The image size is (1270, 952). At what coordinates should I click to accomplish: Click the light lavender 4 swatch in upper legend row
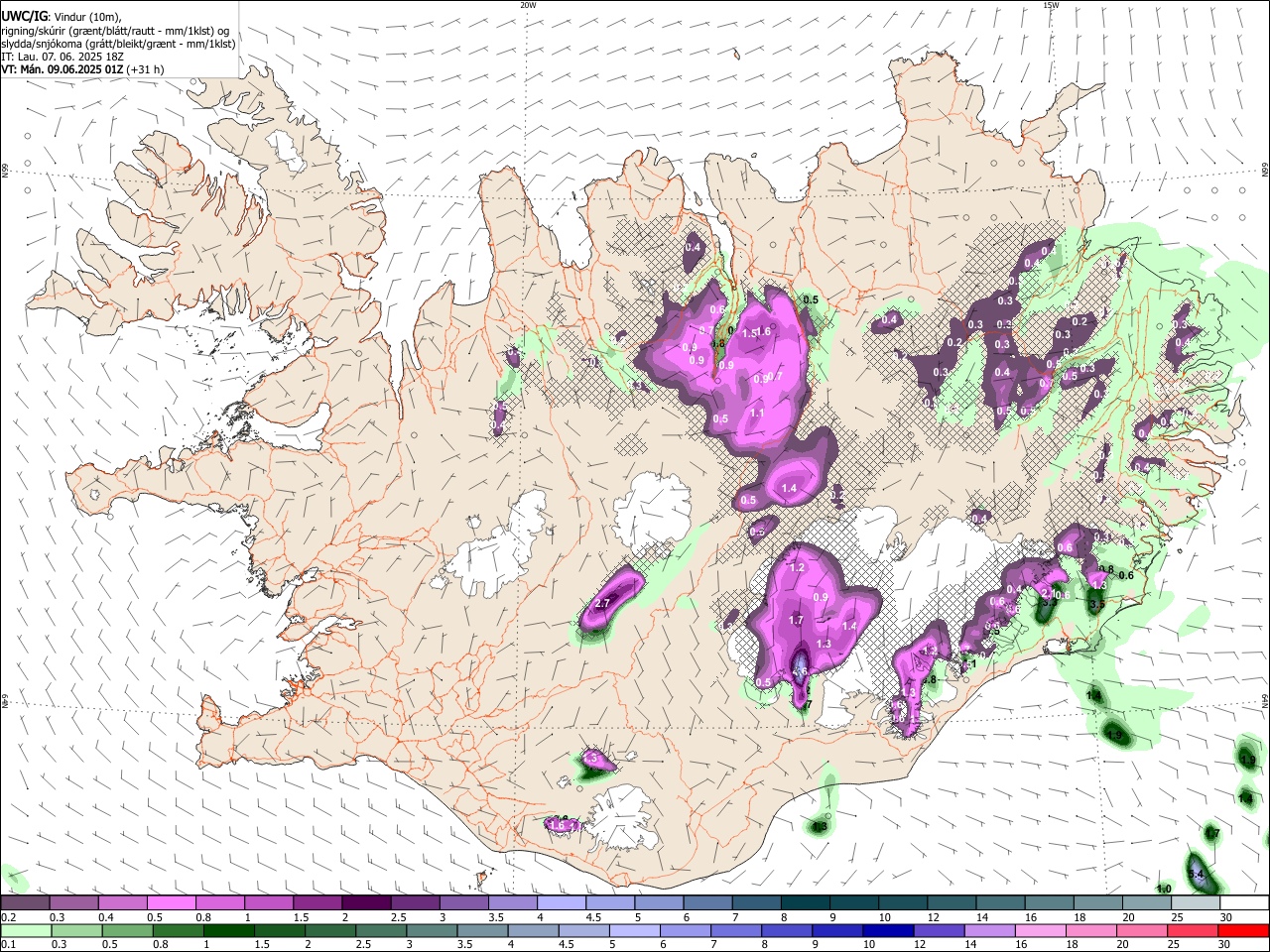click(x=562, y=903)
